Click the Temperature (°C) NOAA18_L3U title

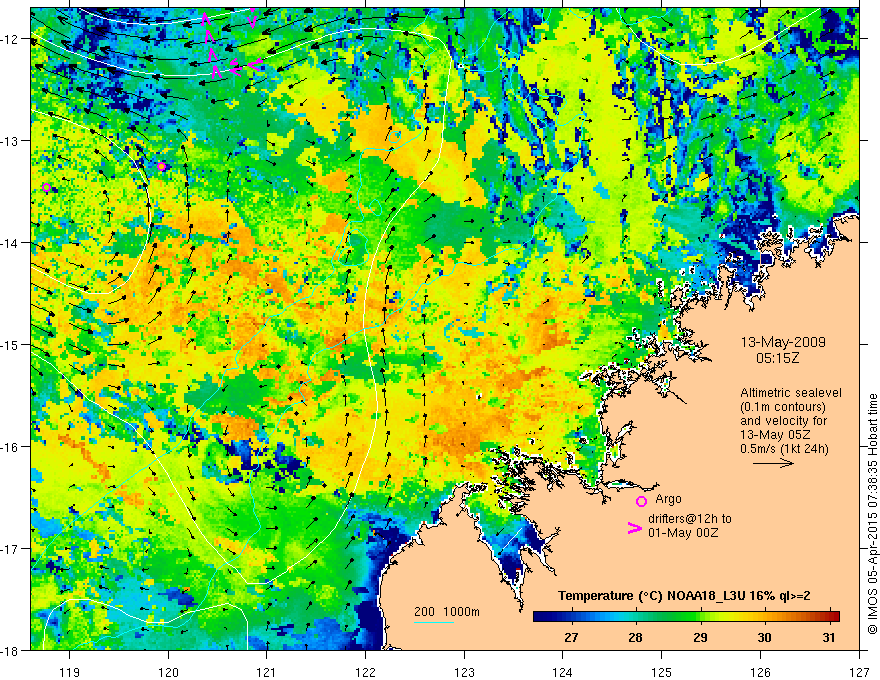pyautogui.click(x=684, y=596)
